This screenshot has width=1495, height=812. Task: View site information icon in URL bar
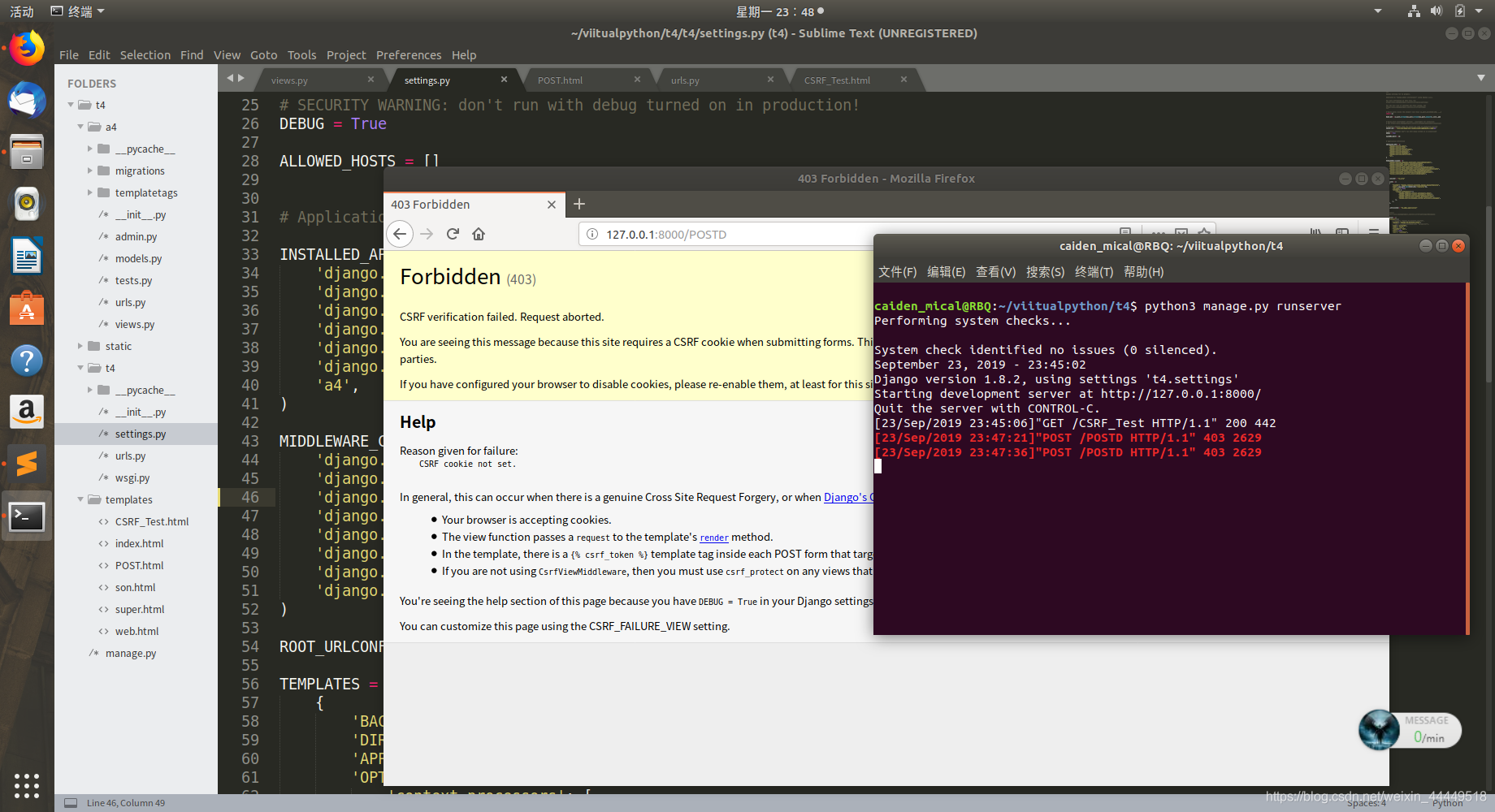click(592, 234)
